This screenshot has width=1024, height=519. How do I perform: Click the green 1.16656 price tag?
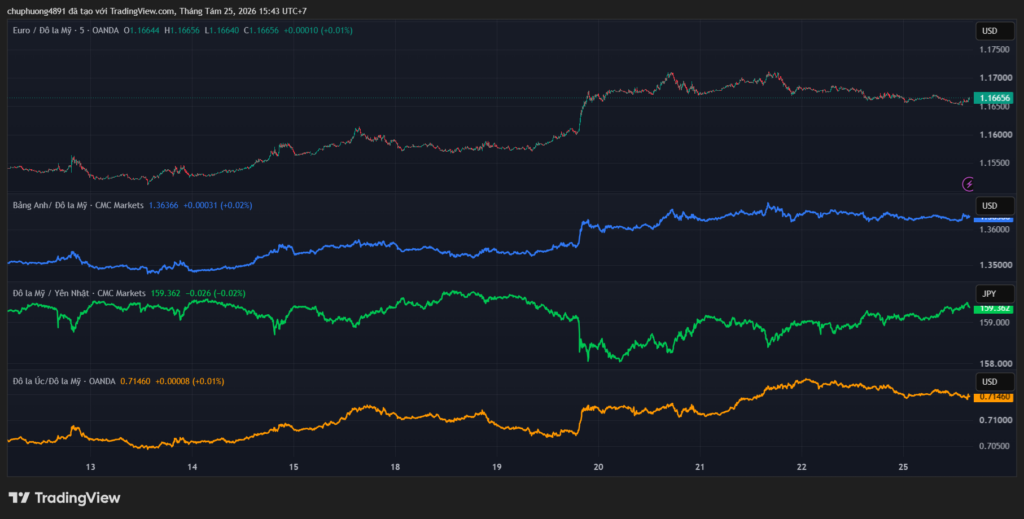pos(993,98)
